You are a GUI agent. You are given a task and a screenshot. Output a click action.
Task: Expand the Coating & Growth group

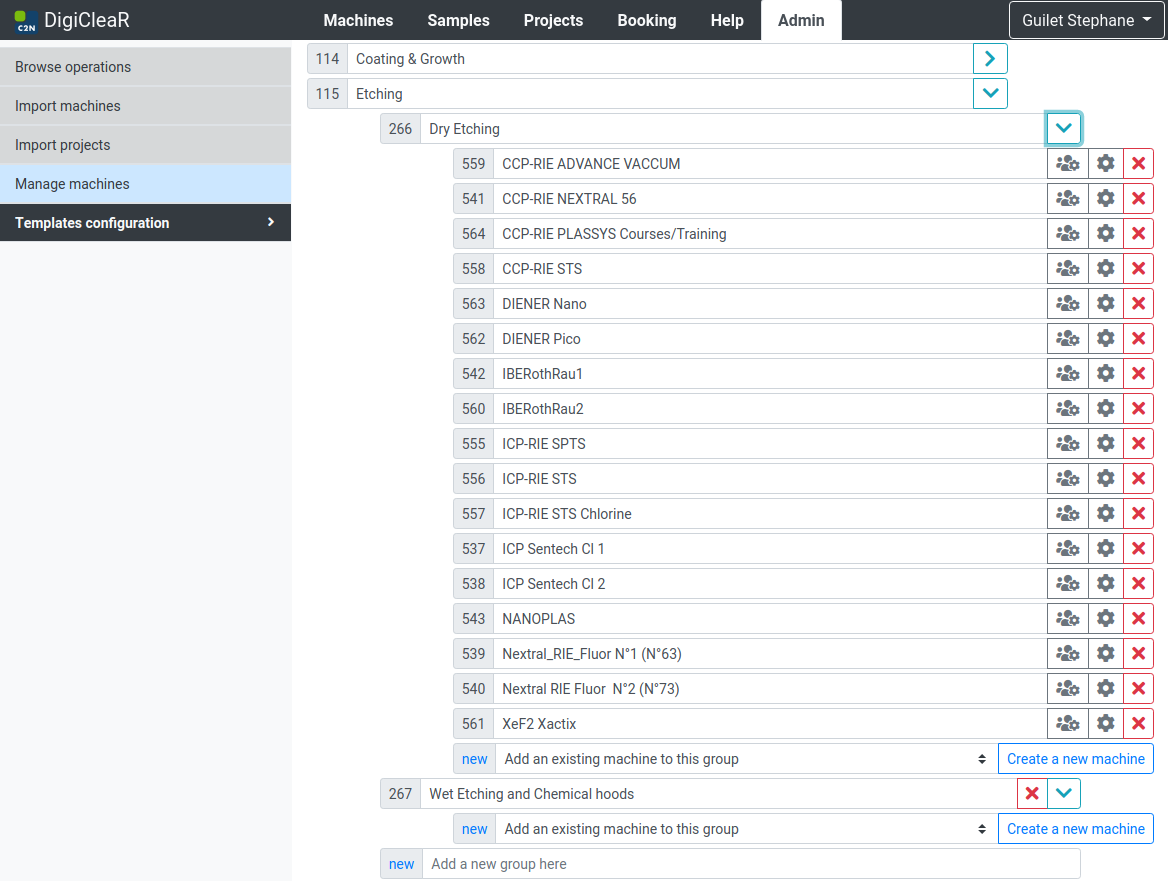990,59
